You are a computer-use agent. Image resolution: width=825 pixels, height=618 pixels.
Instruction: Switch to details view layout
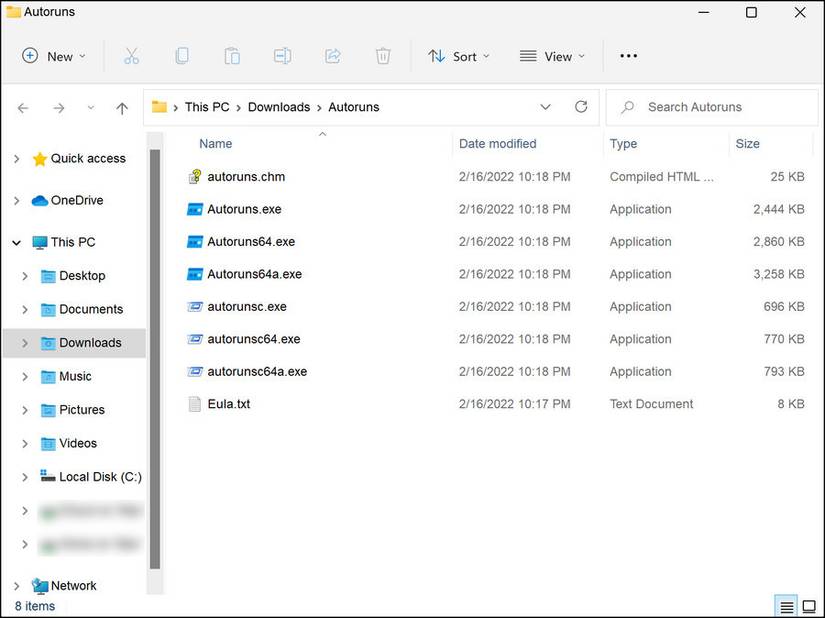coord(786,605)
